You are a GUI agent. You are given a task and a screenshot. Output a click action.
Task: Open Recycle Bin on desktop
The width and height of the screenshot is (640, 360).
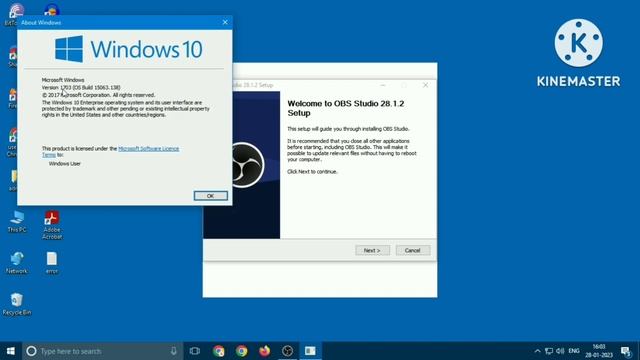point(17,304)
